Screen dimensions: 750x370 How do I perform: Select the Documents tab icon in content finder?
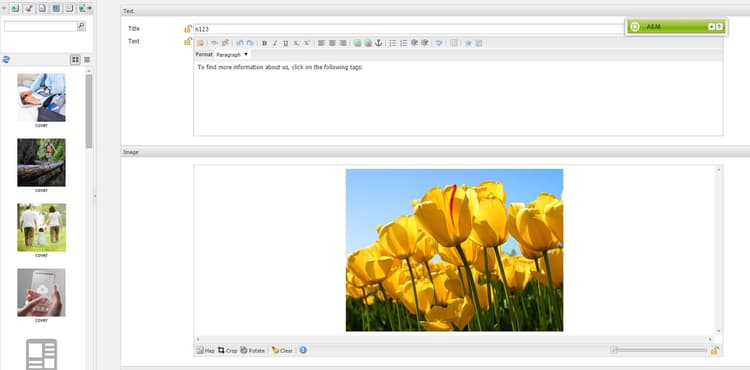[42, 8]
